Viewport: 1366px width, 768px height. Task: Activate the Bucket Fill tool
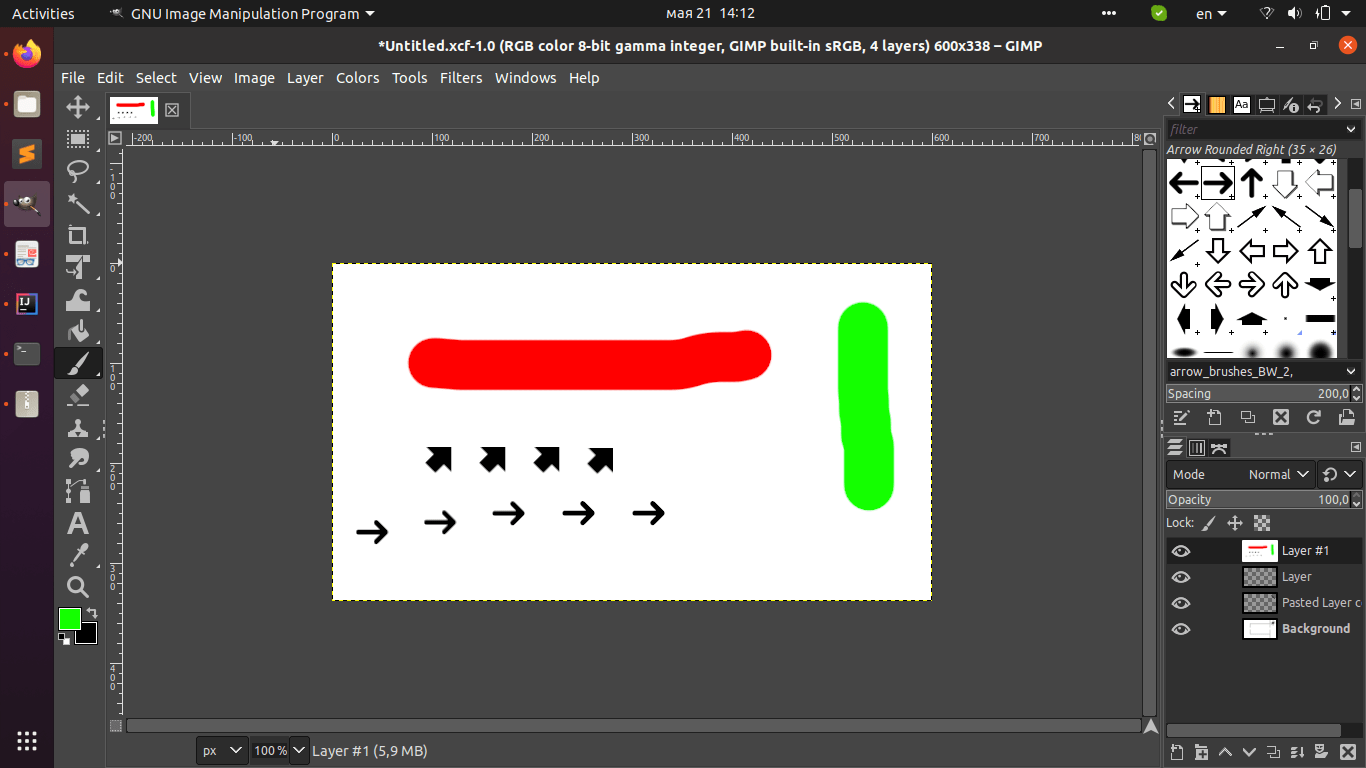tap(78, 331)
